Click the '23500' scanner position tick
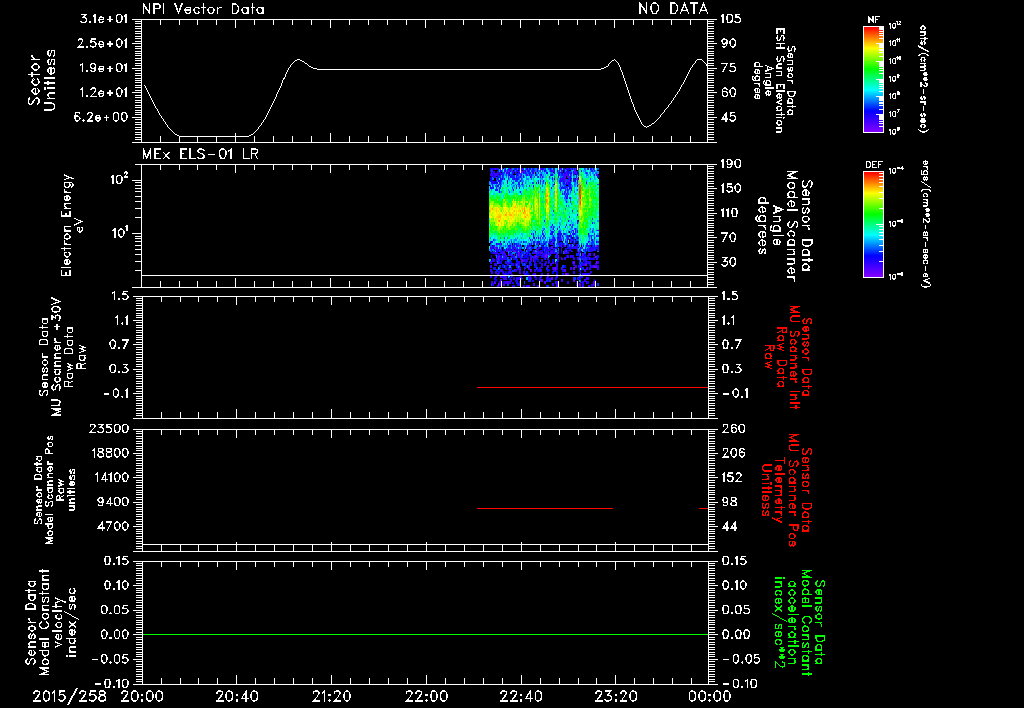The image size is (1024, 708). [x=108, y=428]
